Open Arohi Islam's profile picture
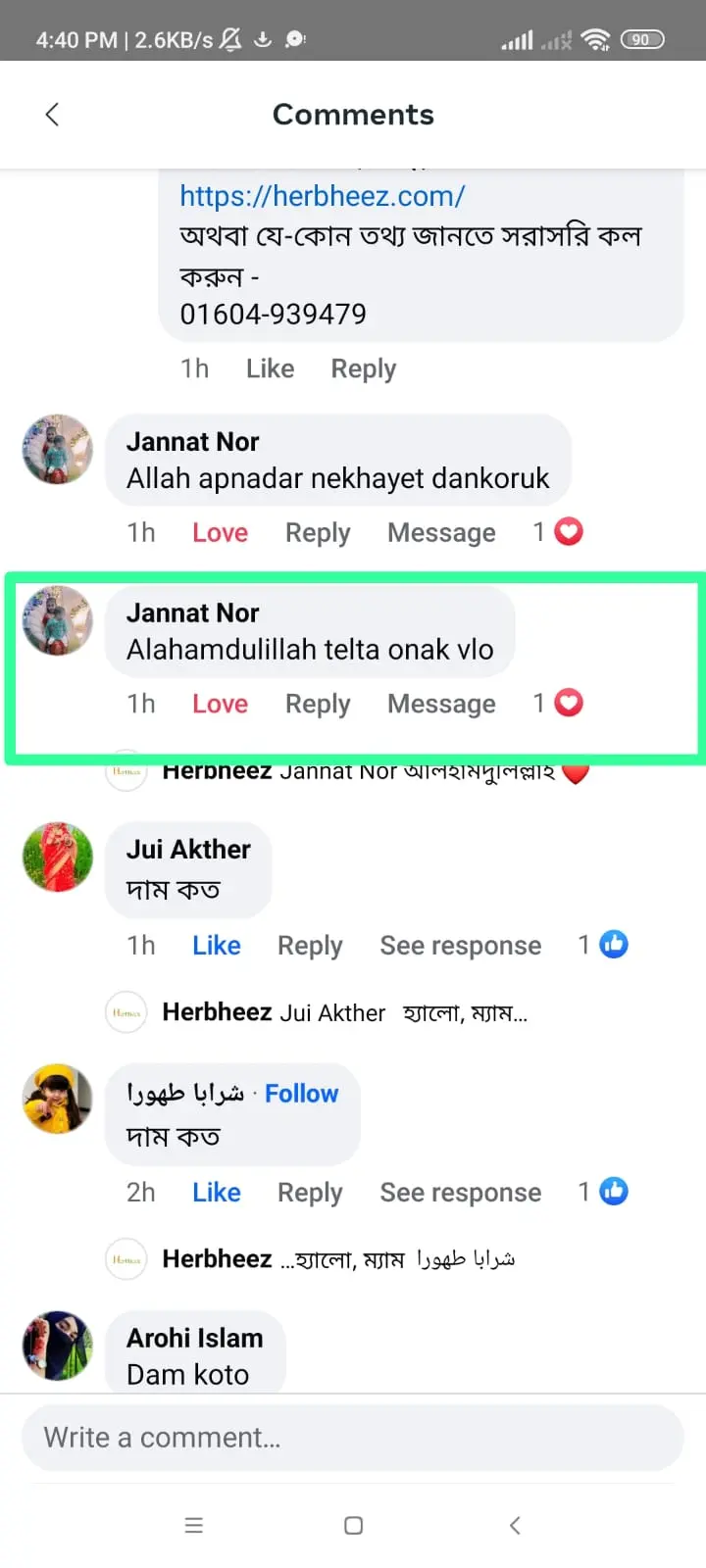 pyautogui.click(x=58, y=1346)
